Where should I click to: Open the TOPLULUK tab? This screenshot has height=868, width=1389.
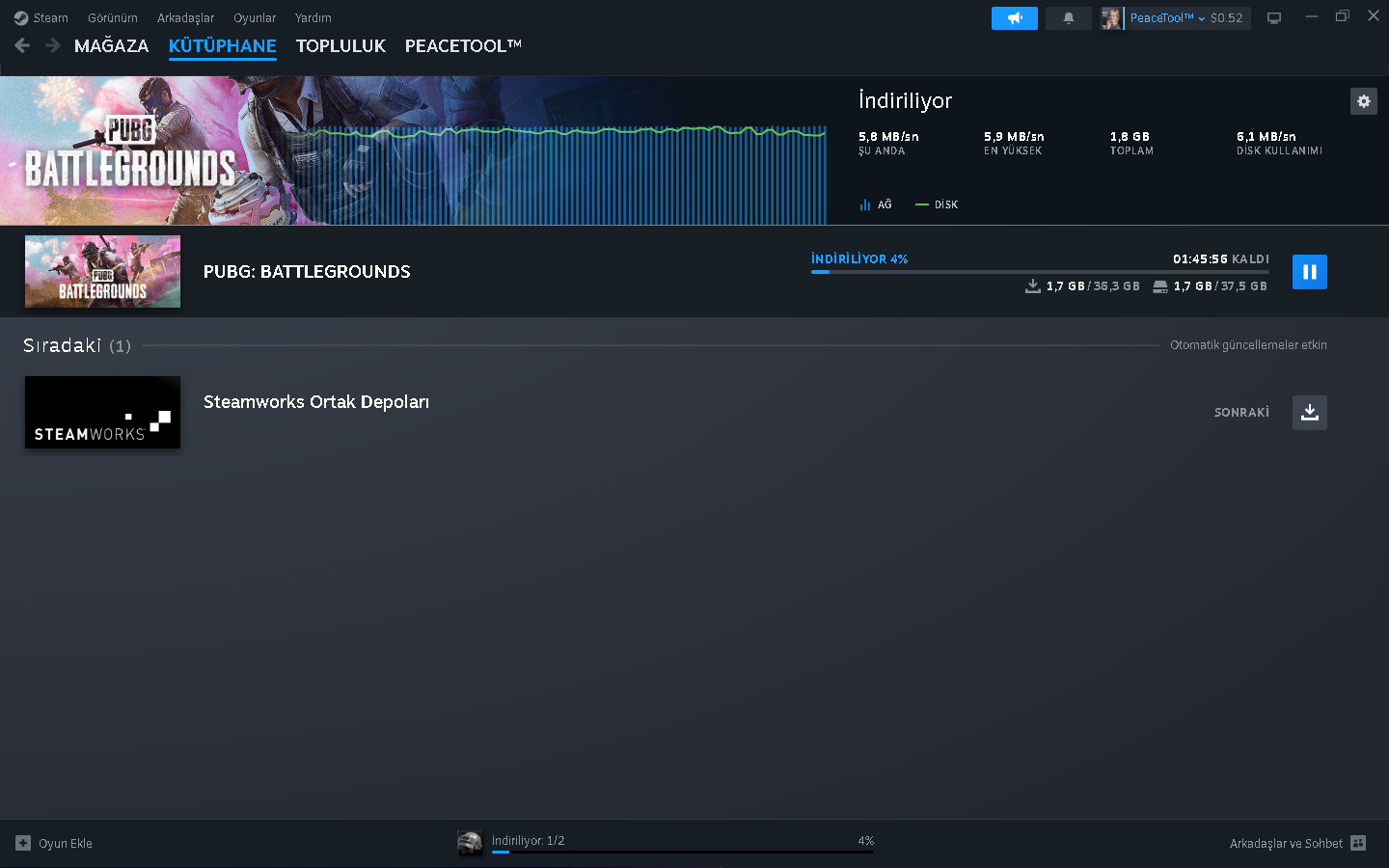tap(340, 45)
